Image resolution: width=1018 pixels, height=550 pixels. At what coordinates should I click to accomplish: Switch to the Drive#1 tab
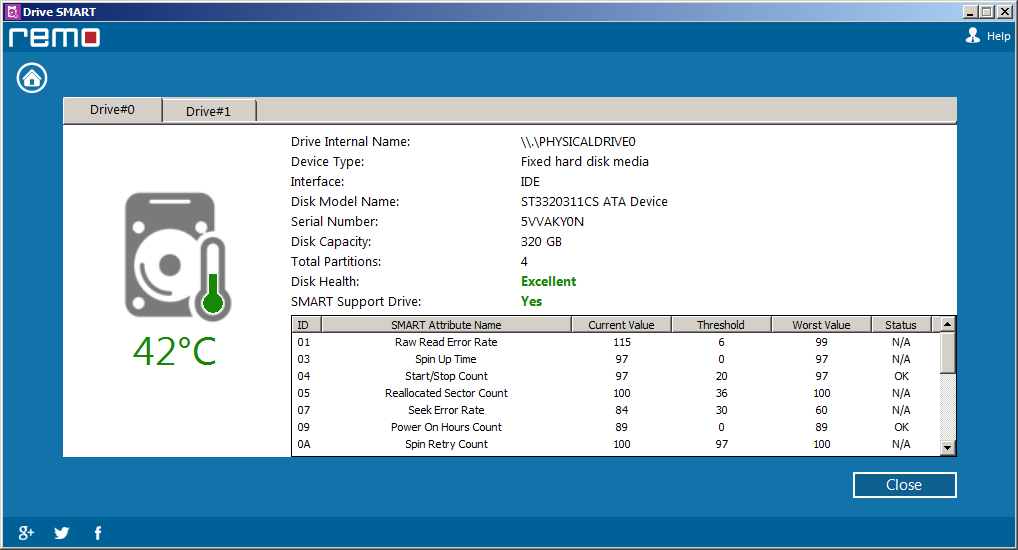click(x=208, y=111)
